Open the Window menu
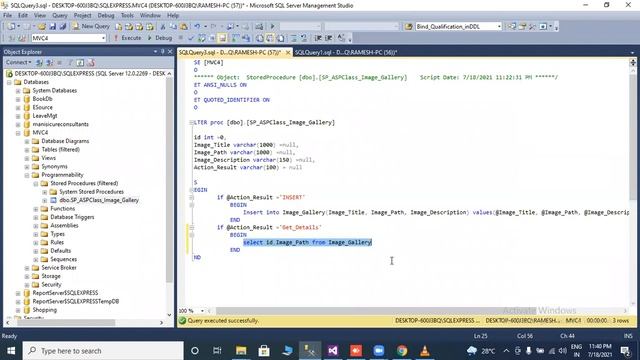Image resolution: width=640 pixels, height=360 pixels. coord(150,15)
